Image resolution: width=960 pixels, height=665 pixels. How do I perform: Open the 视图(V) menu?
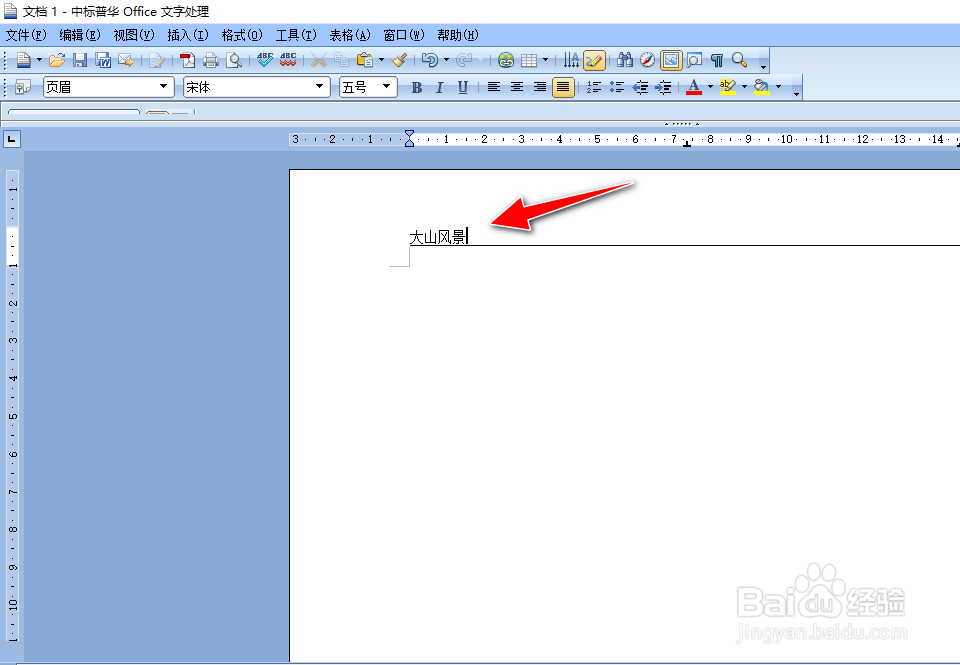tap(133, 36)
